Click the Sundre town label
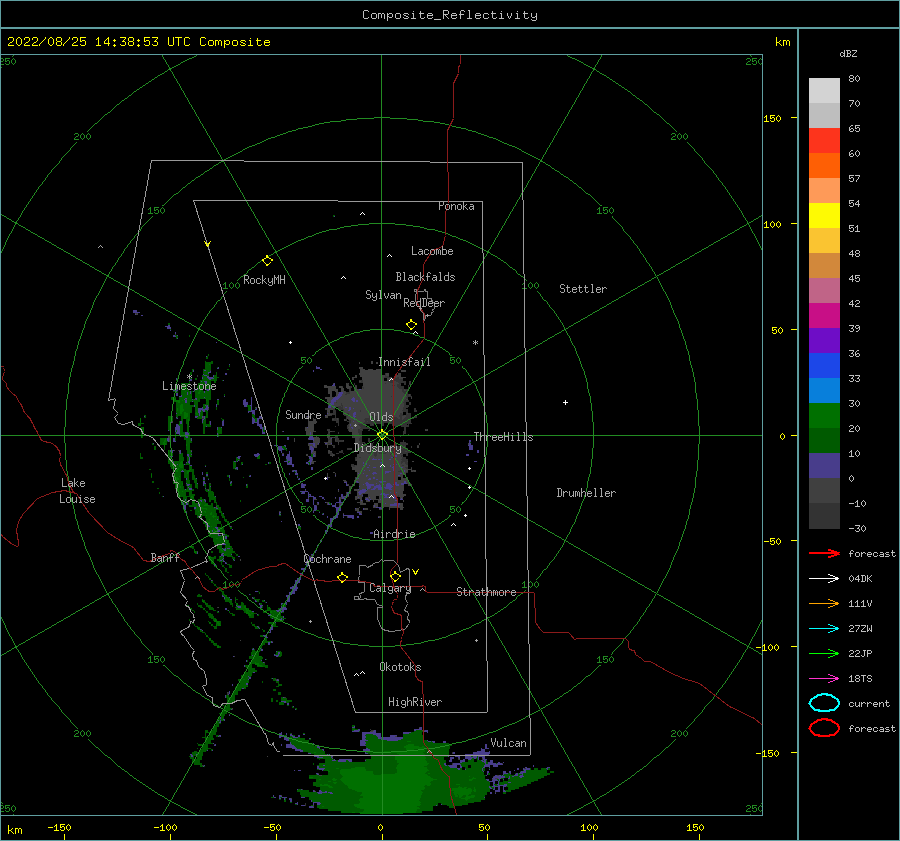The width and height of the screenshot is (900, 841). (303, 414)
